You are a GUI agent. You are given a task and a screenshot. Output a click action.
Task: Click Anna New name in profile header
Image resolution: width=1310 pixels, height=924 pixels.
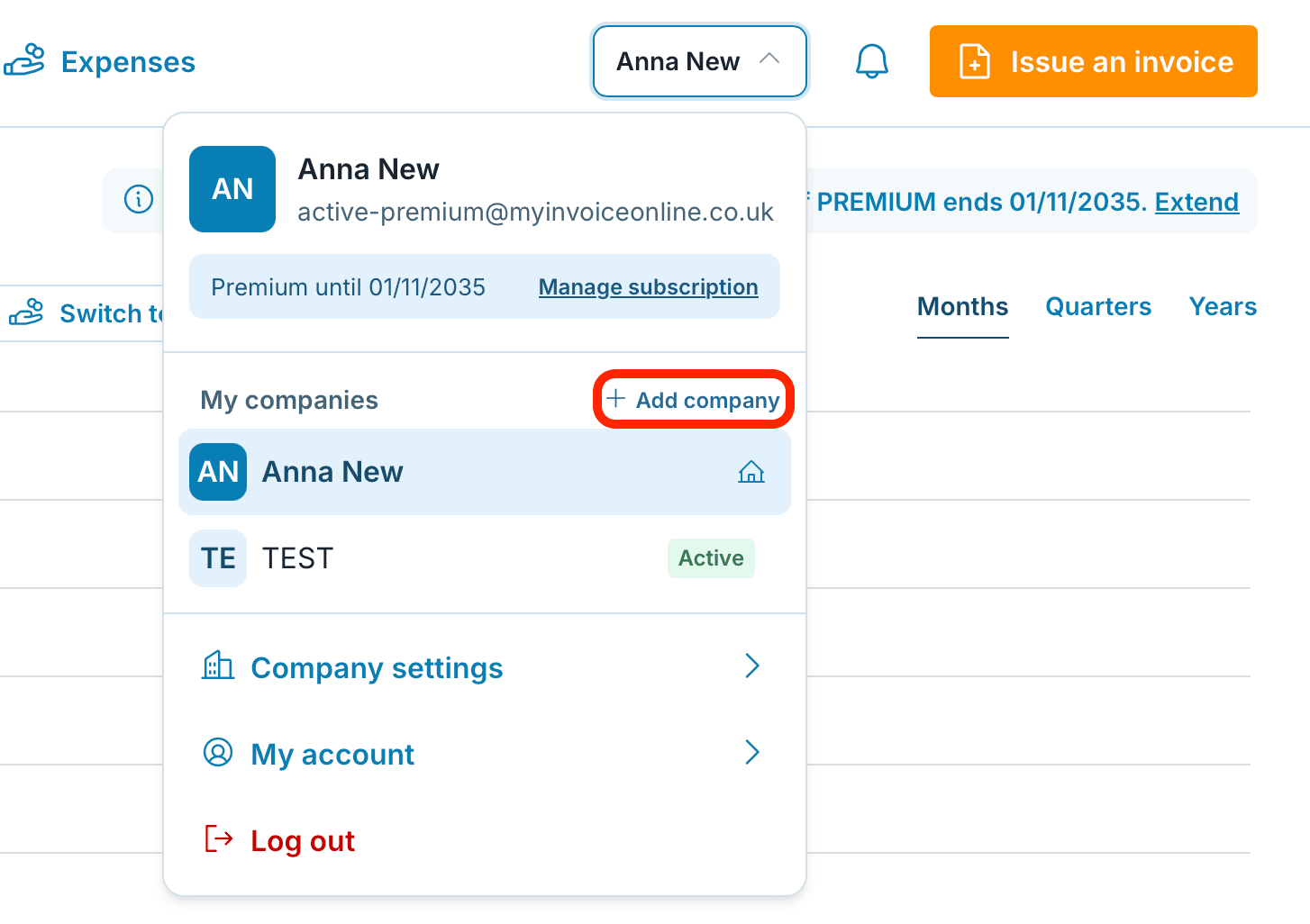(x=368, y=169)
